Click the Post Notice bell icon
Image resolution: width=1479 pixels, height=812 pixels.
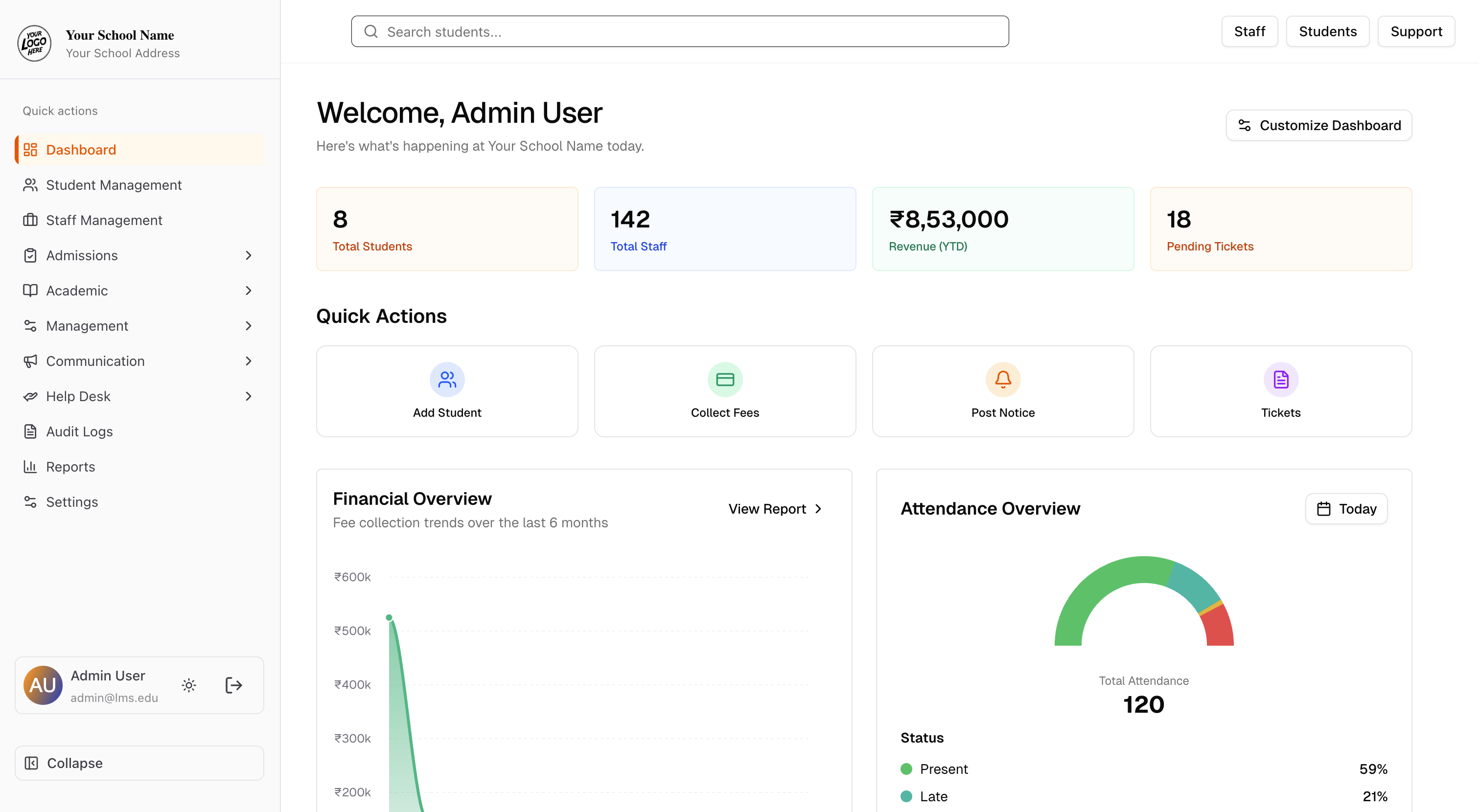1002,379
